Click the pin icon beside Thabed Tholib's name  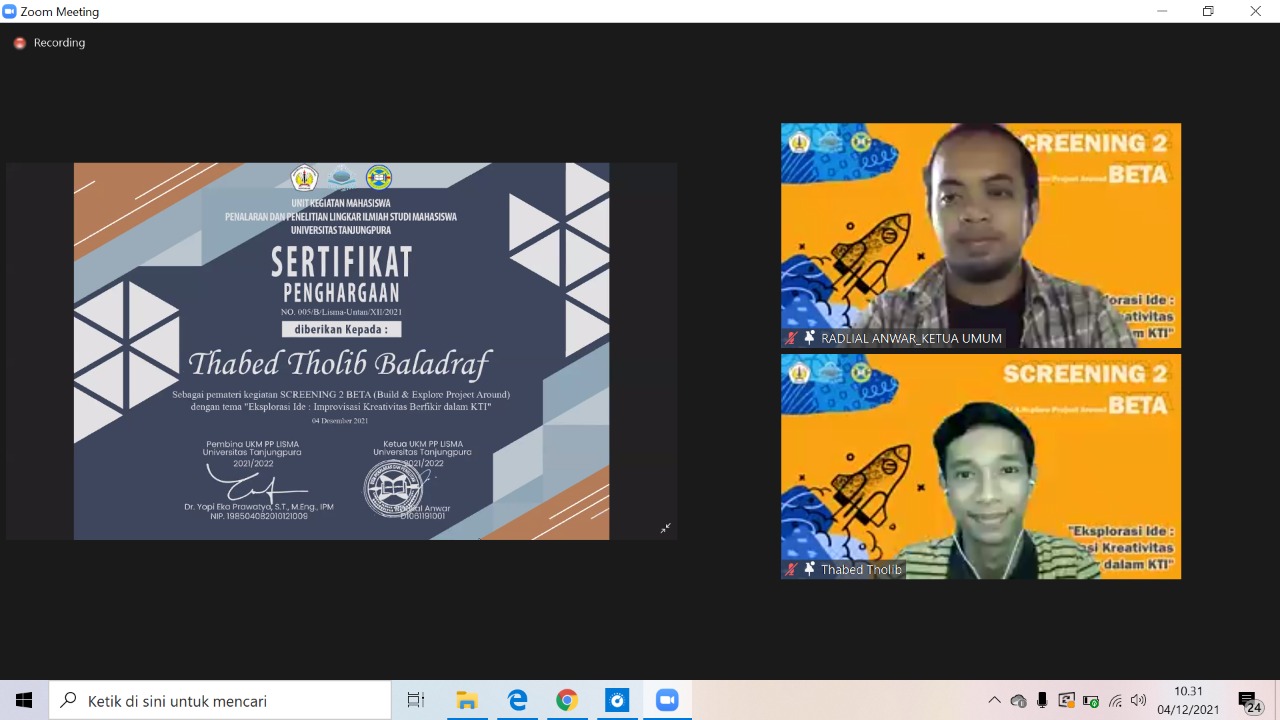[x=809, y=569]
